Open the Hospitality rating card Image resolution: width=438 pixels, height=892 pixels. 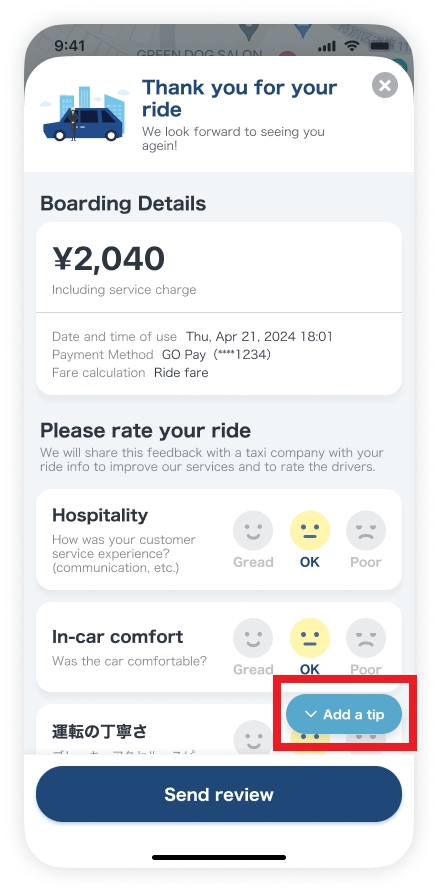(x=219, y=539)
